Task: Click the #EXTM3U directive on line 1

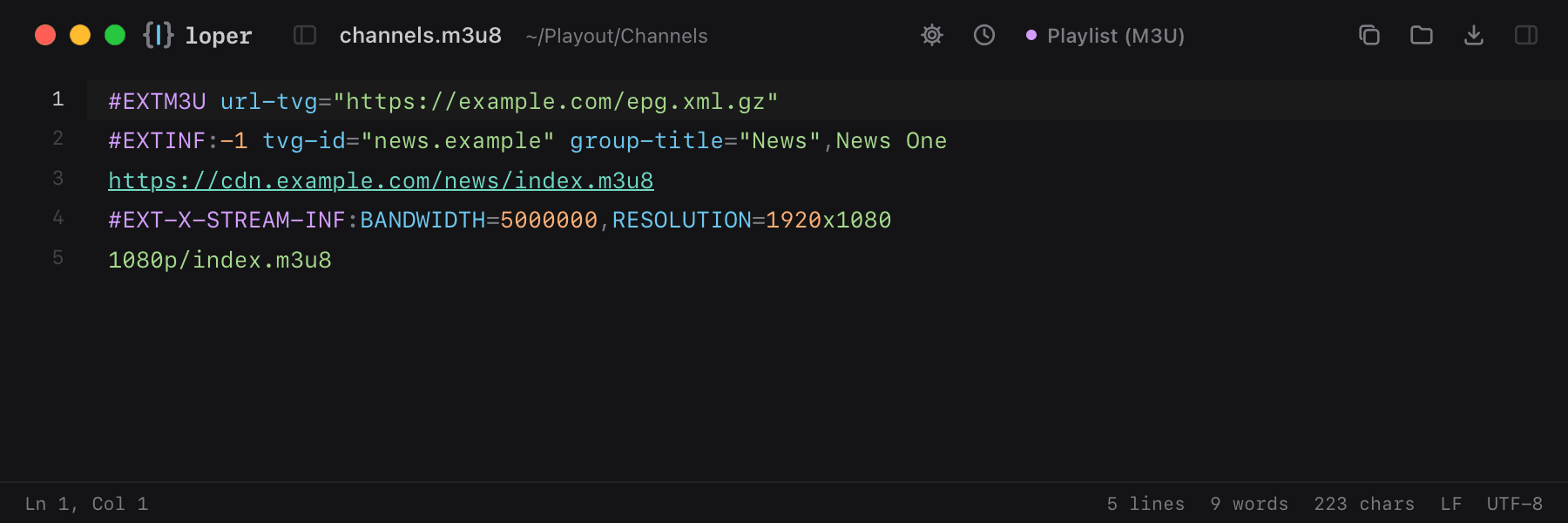Action: (157, 101)
